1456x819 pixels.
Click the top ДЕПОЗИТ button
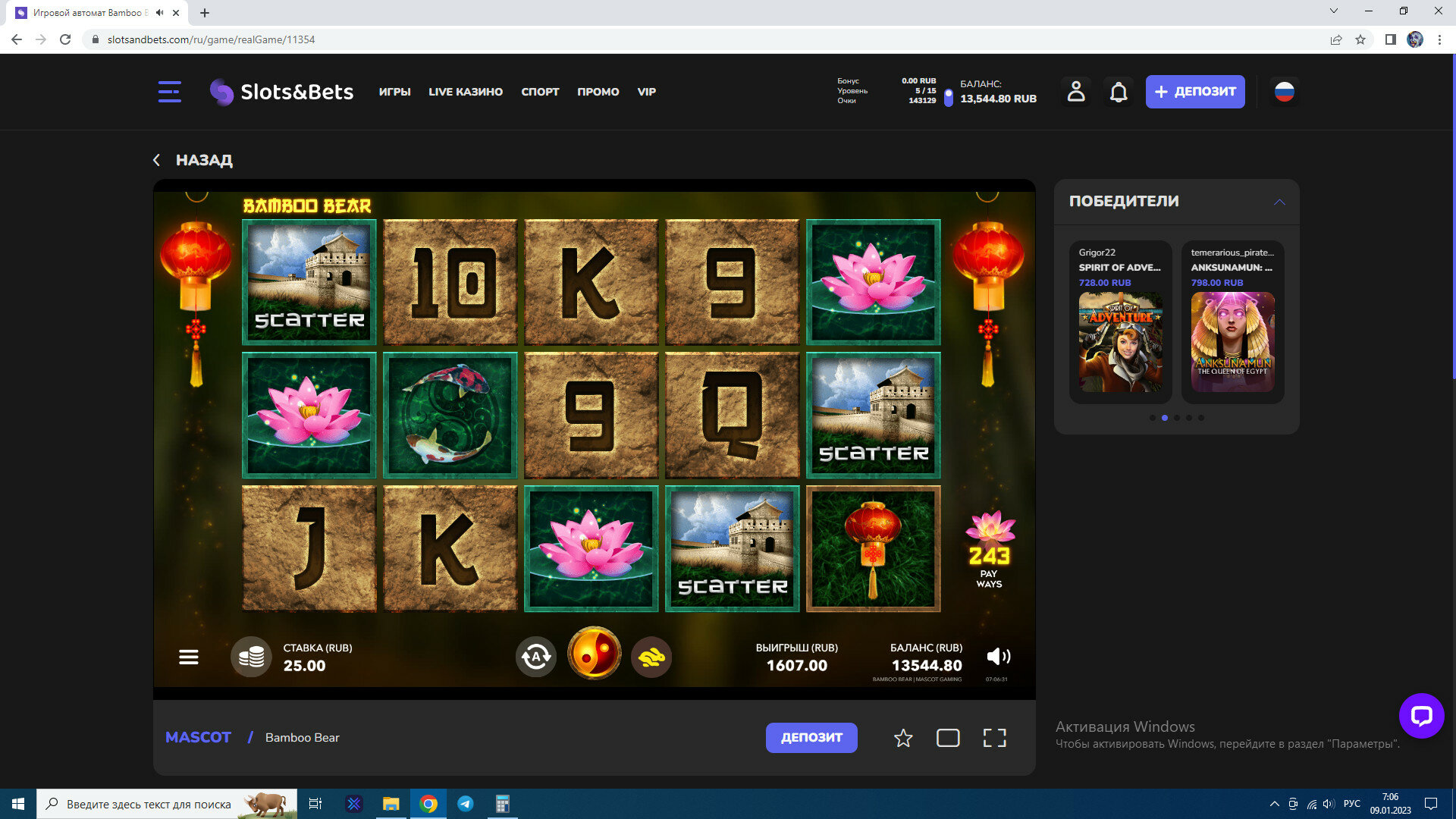(x=1195, y=92)
